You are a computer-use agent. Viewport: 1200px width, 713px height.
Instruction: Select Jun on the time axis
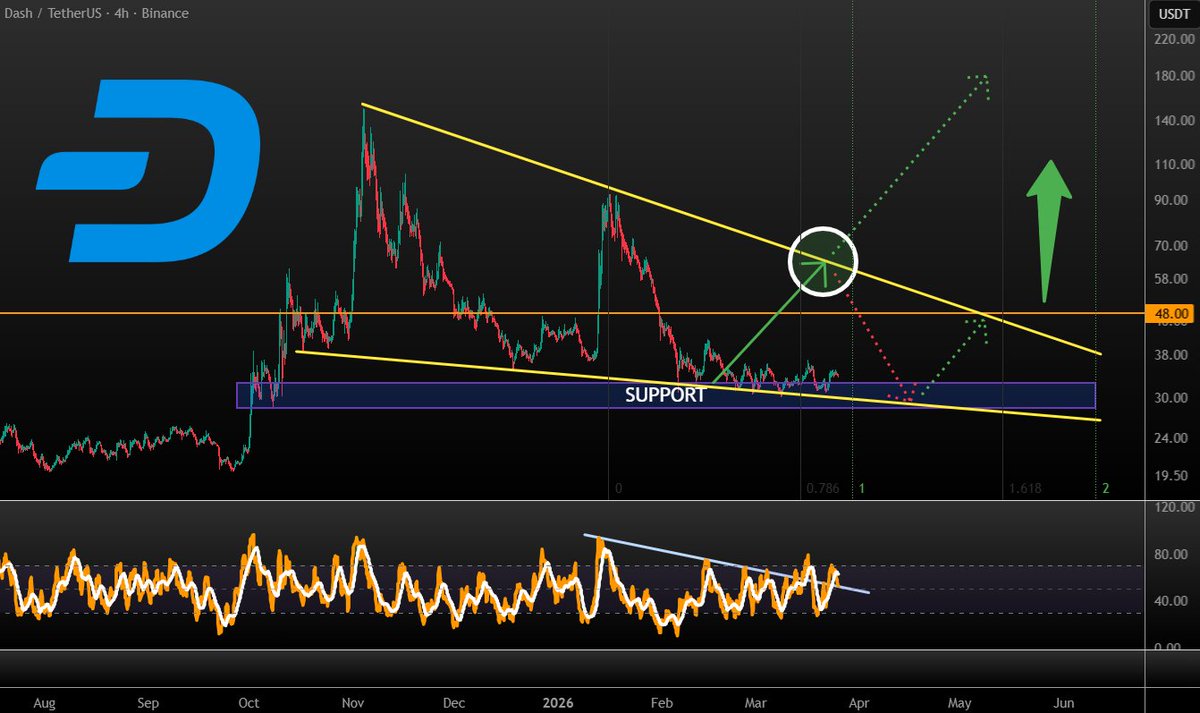point(1066,703)
